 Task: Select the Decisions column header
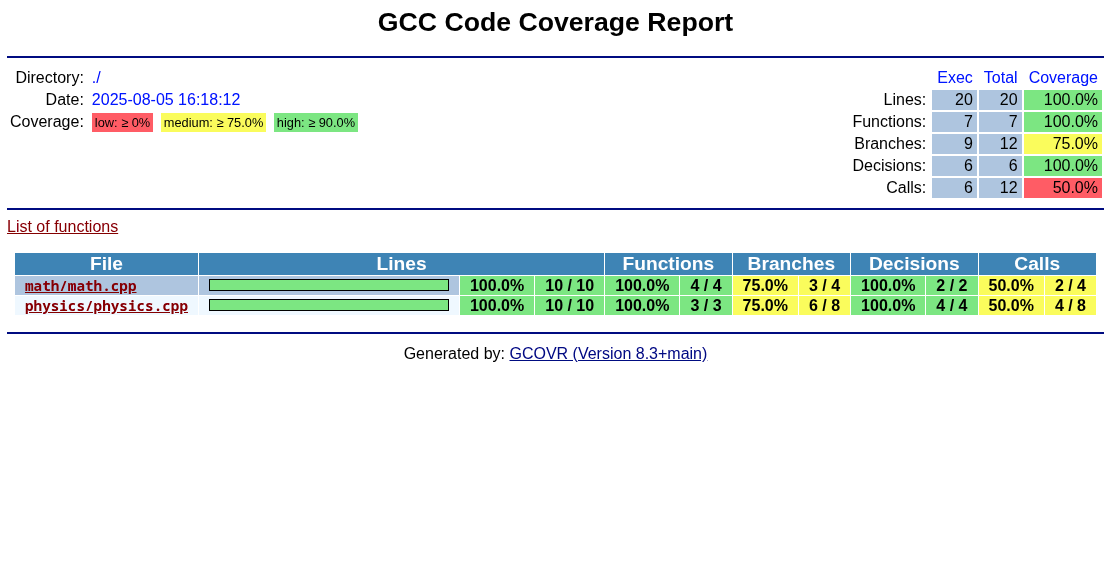[914, 264]
